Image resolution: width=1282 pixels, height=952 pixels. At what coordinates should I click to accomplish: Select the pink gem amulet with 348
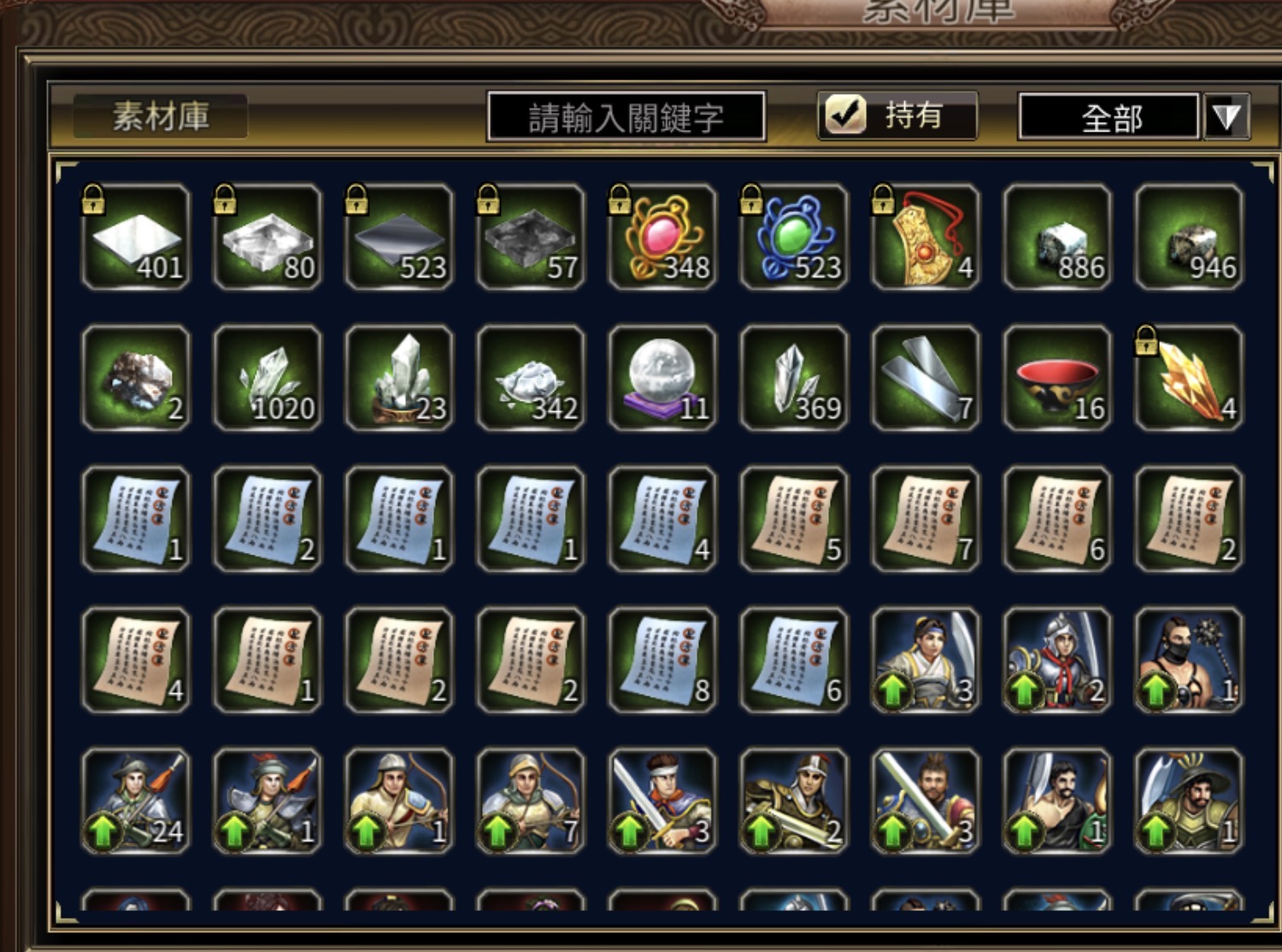662,237
